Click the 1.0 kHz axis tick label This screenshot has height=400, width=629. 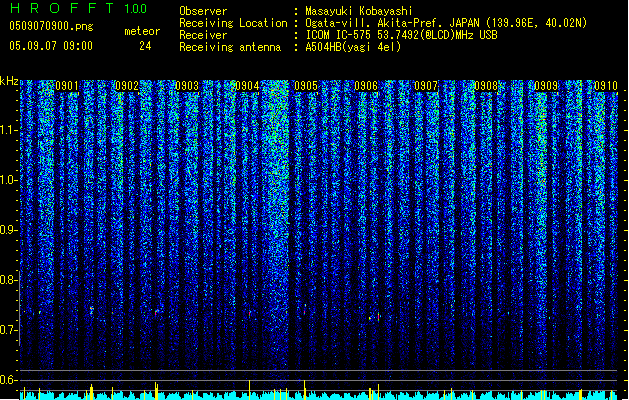click(x=9, y=180)
